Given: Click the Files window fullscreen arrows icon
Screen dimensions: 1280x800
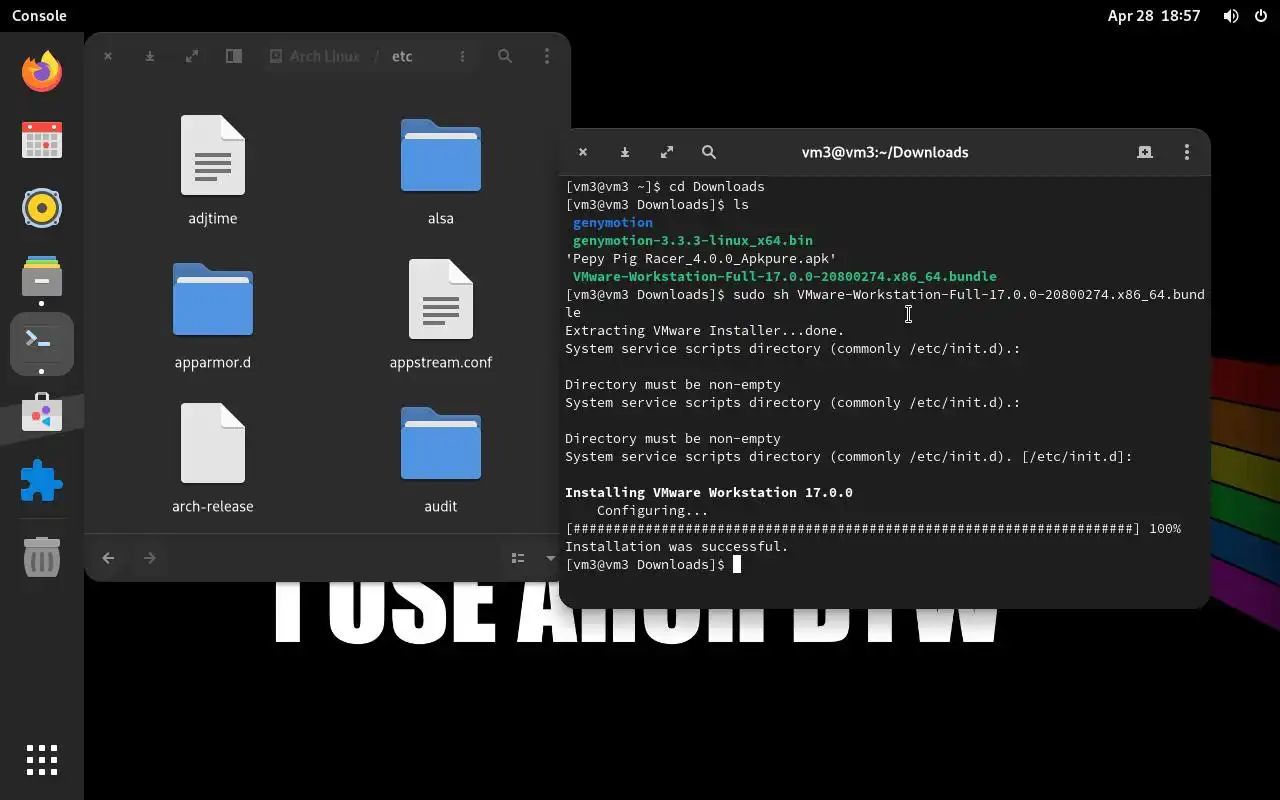Looking at the screenshot, I should tap(192, 56).
